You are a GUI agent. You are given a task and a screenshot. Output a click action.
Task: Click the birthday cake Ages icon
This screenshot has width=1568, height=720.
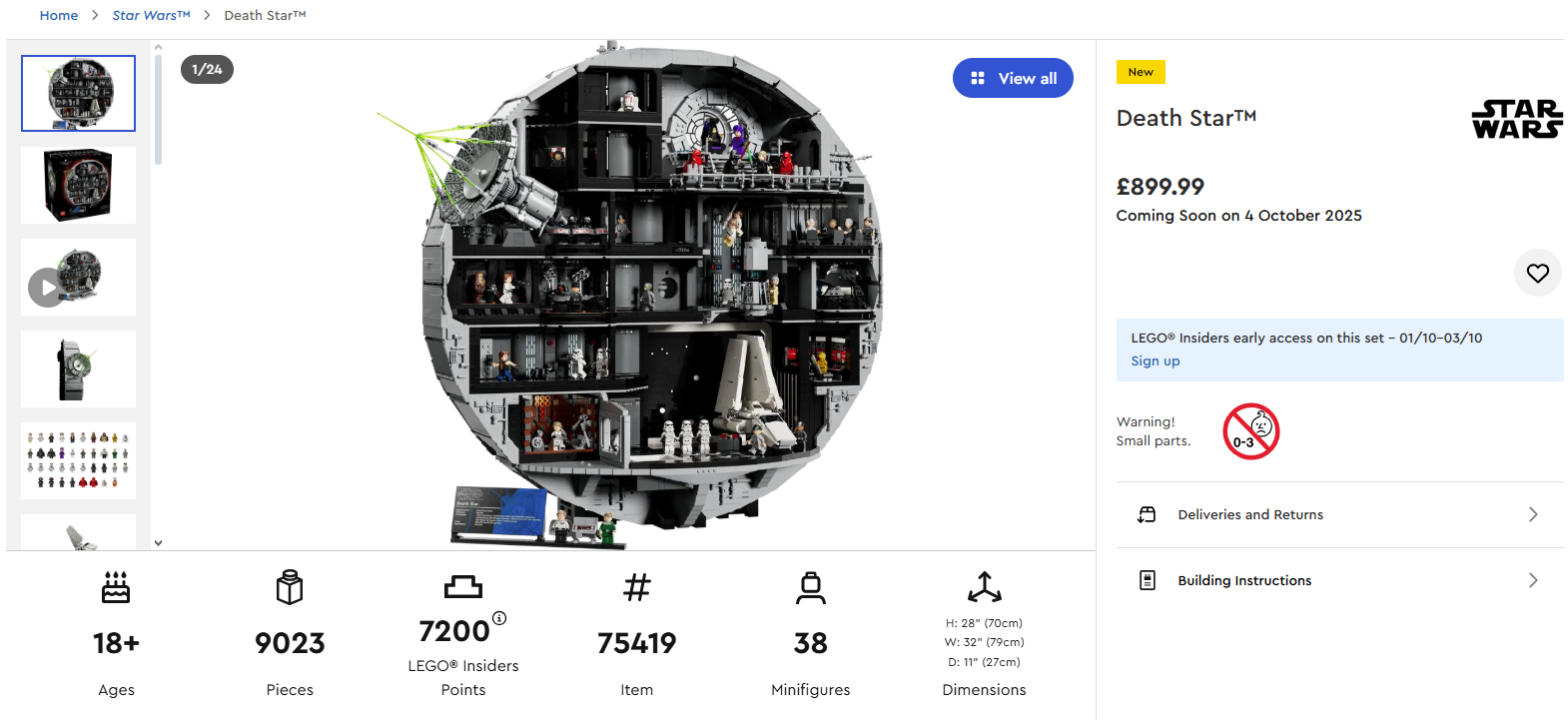[116, 587]
